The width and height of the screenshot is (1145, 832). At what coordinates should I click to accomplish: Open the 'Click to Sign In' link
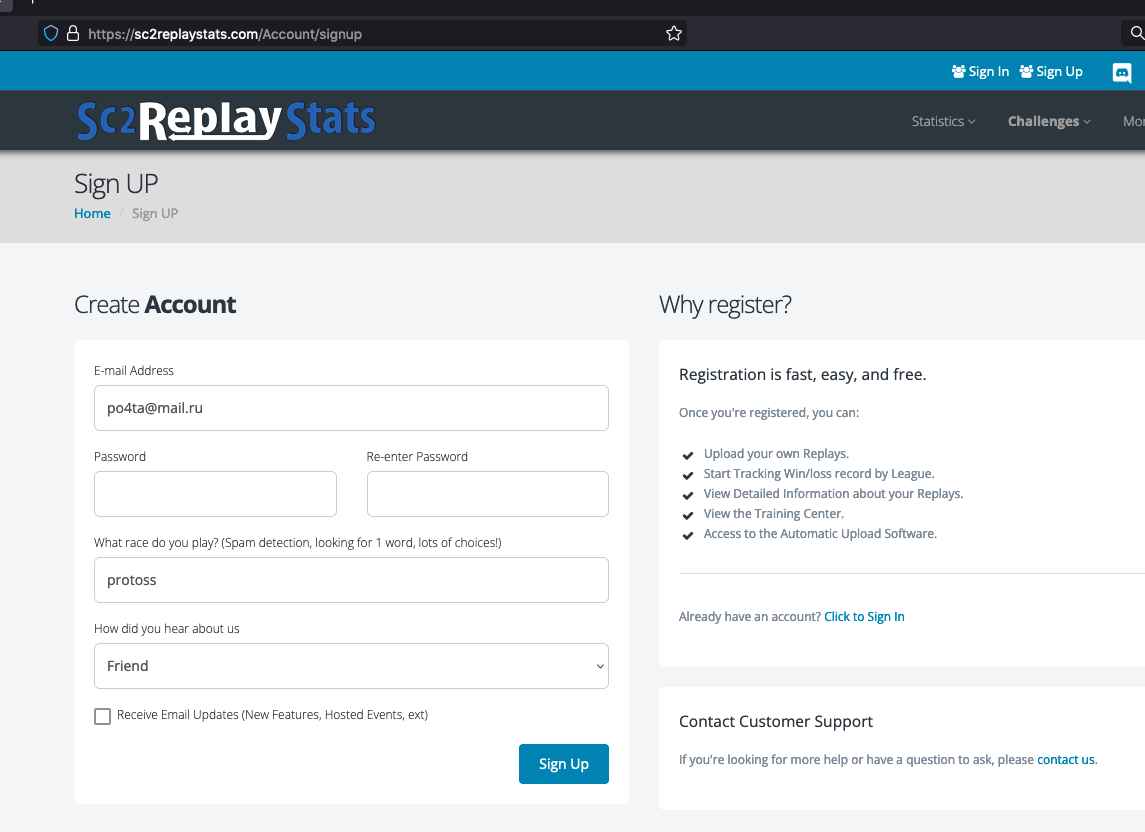coord(864,617)
